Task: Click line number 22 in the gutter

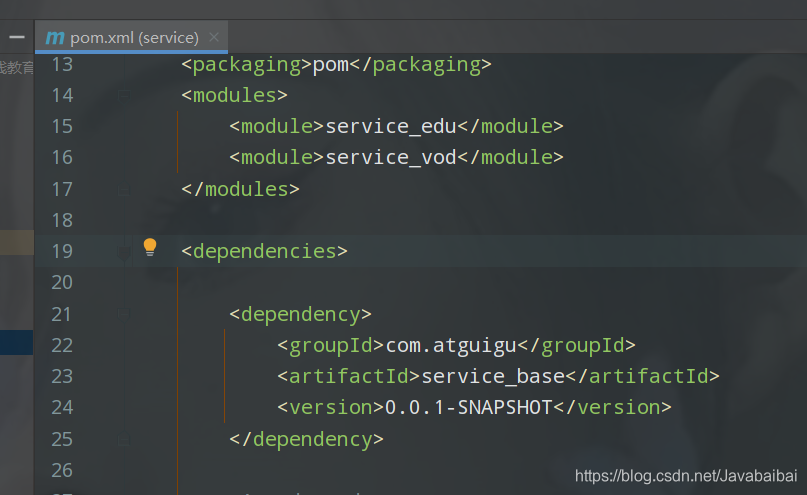Action: click(62, 345)
